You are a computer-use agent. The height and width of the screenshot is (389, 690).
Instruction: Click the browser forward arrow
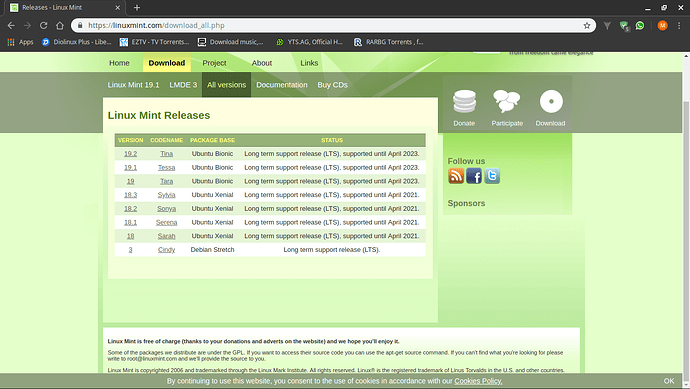[27, 26]
